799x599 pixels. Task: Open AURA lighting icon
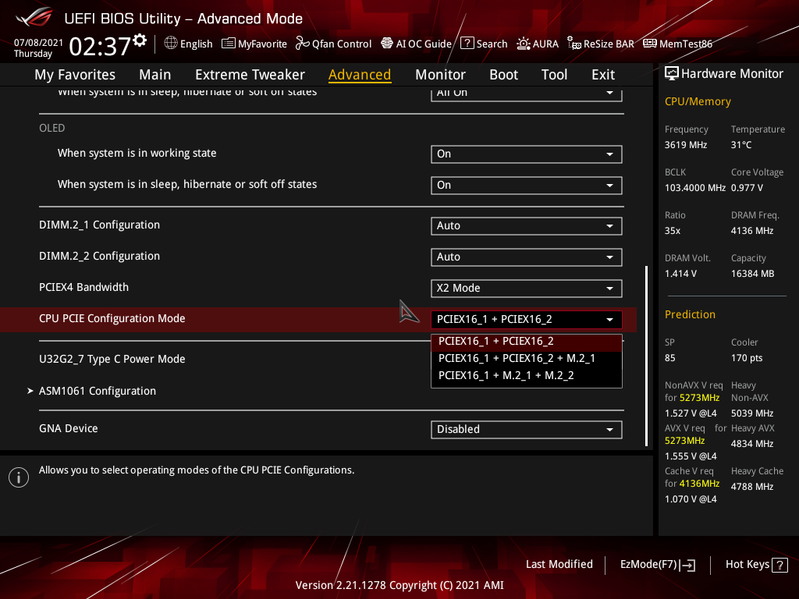click(x=523, y=44)
